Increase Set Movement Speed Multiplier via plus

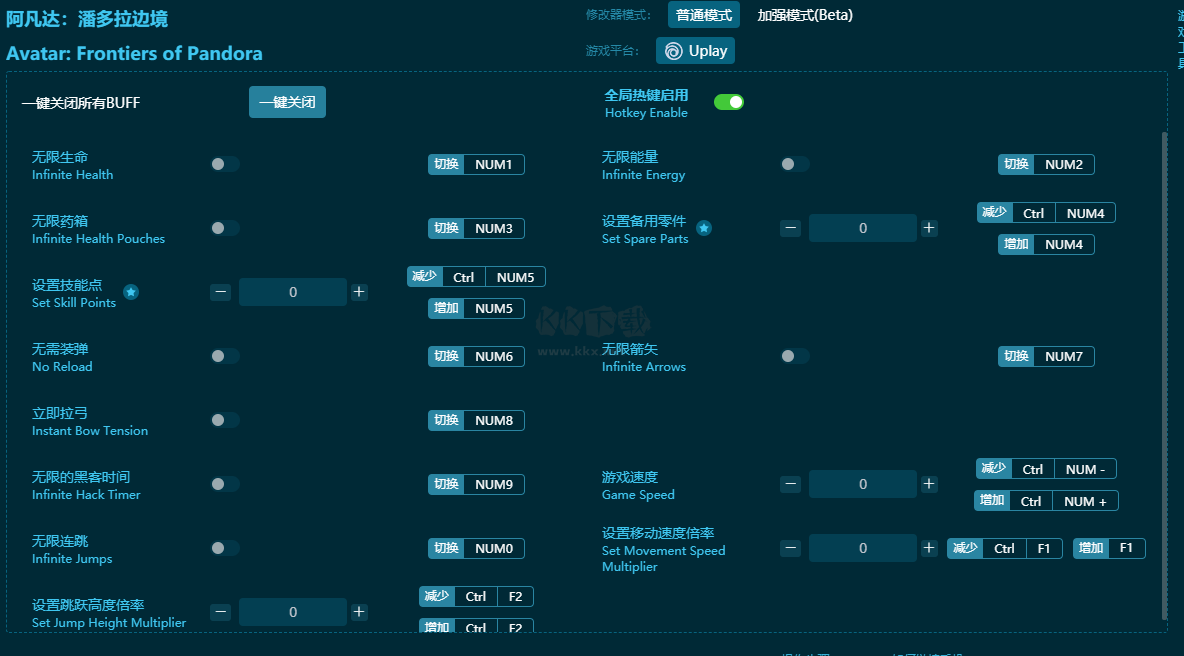point(929,548)
